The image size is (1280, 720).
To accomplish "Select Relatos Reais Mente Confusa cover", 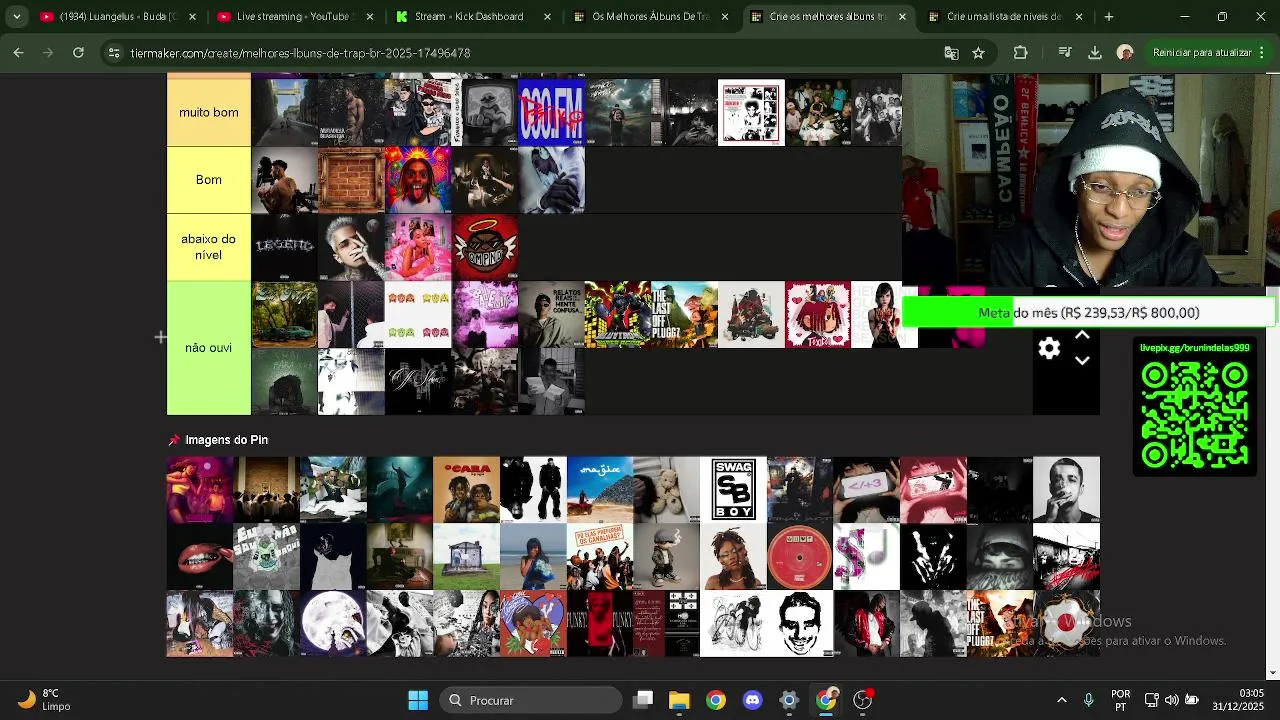I will pyautogui.click(x=551, y=314).
